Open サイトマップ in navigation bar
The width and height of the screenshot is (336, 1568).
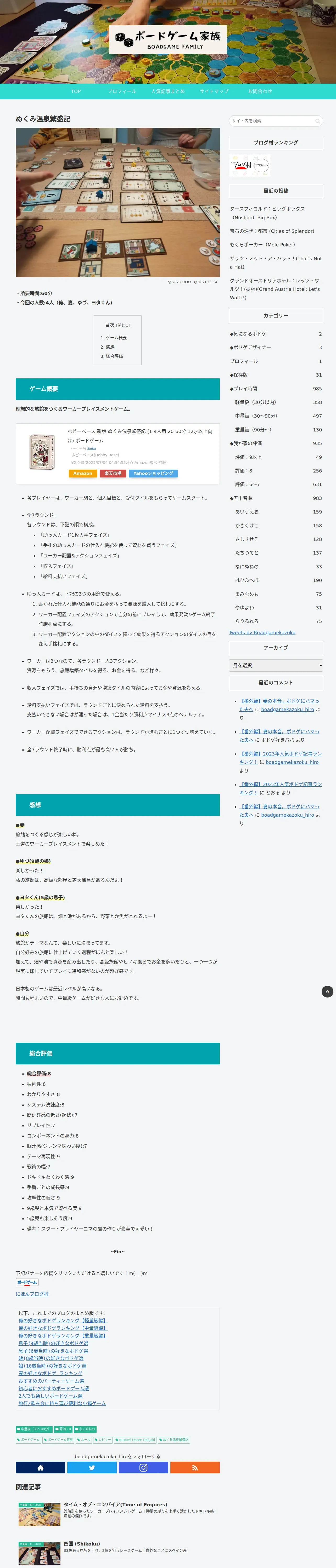214,91
